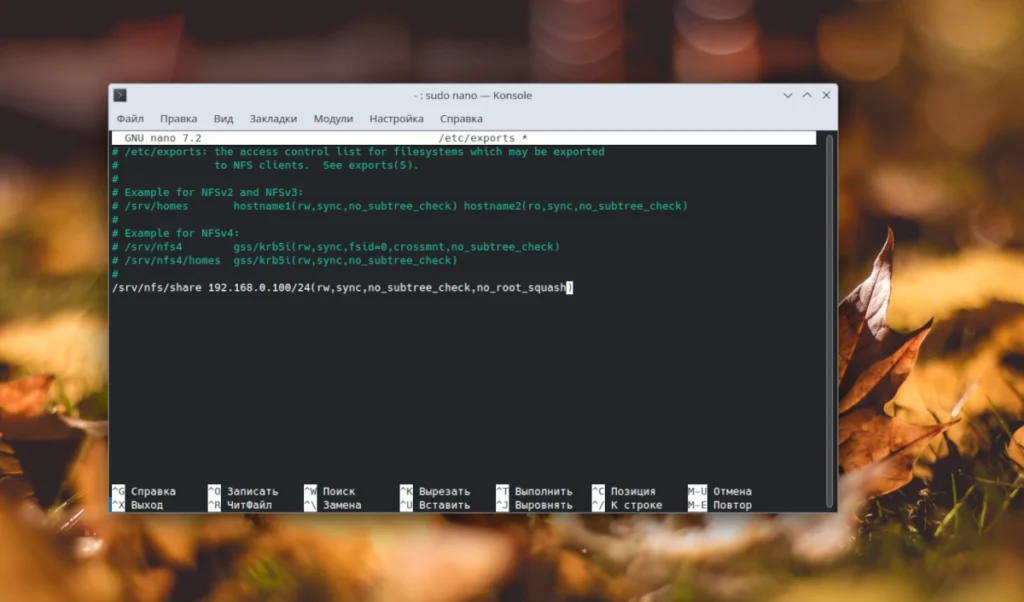The width and height of the screenshot is (1024, 602).
Task: Click the /srv/nfs4/homes comment line
Action: (x=285, y=260)
